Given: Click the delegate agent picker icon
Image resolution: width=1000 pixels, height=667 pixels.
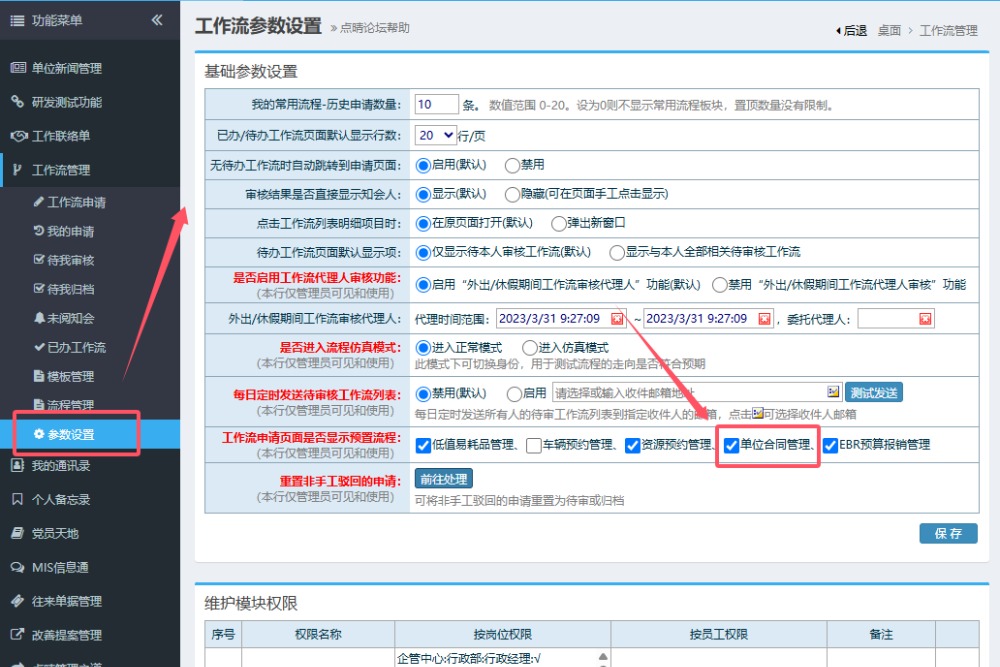Looking at the screenshot, I should point(926,319).
